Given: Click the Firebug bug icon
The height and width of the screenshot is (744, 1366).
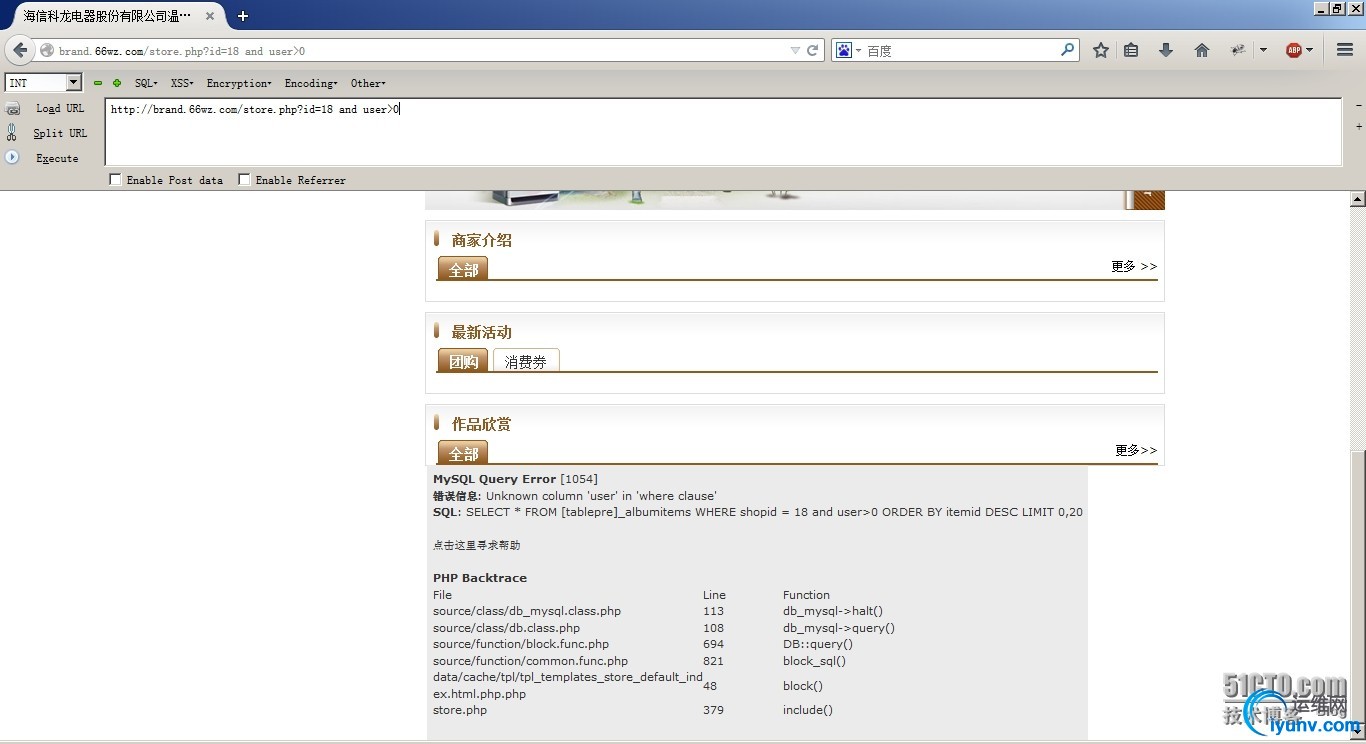Looking at the screenshot, I should point(1238,50).
